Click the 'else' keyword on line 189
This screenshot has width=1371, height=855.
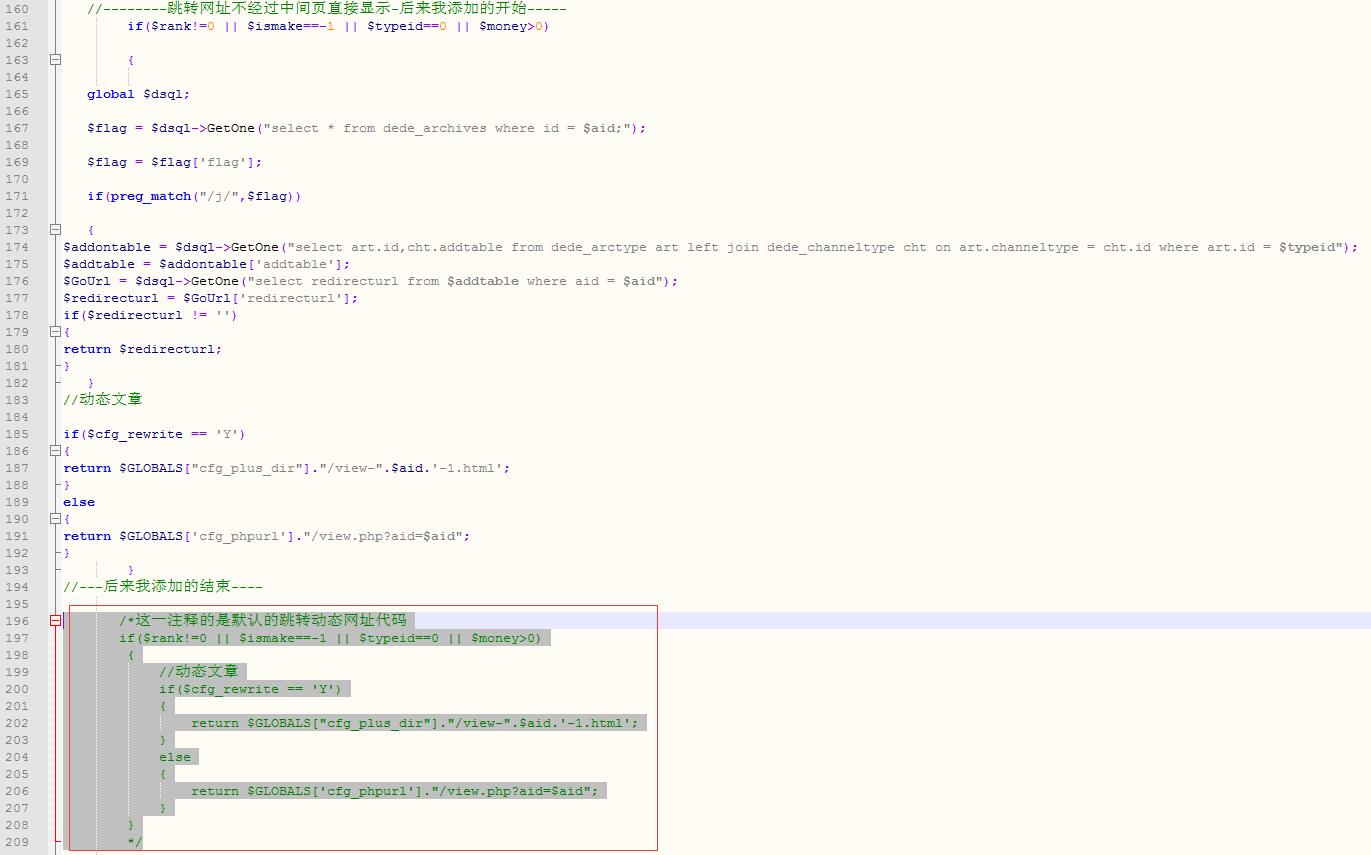click(x=79, y=502)
